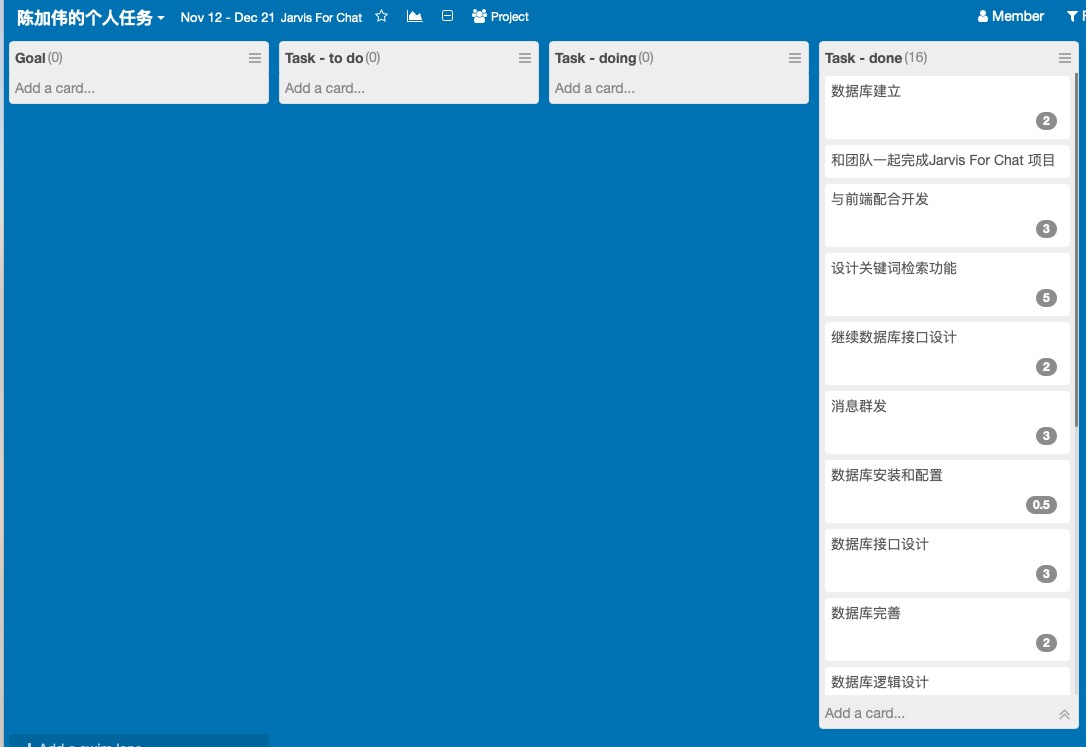1086x747 pixels.
Task: Click the filter funnel icon
Action: [x=1072, y=16]
